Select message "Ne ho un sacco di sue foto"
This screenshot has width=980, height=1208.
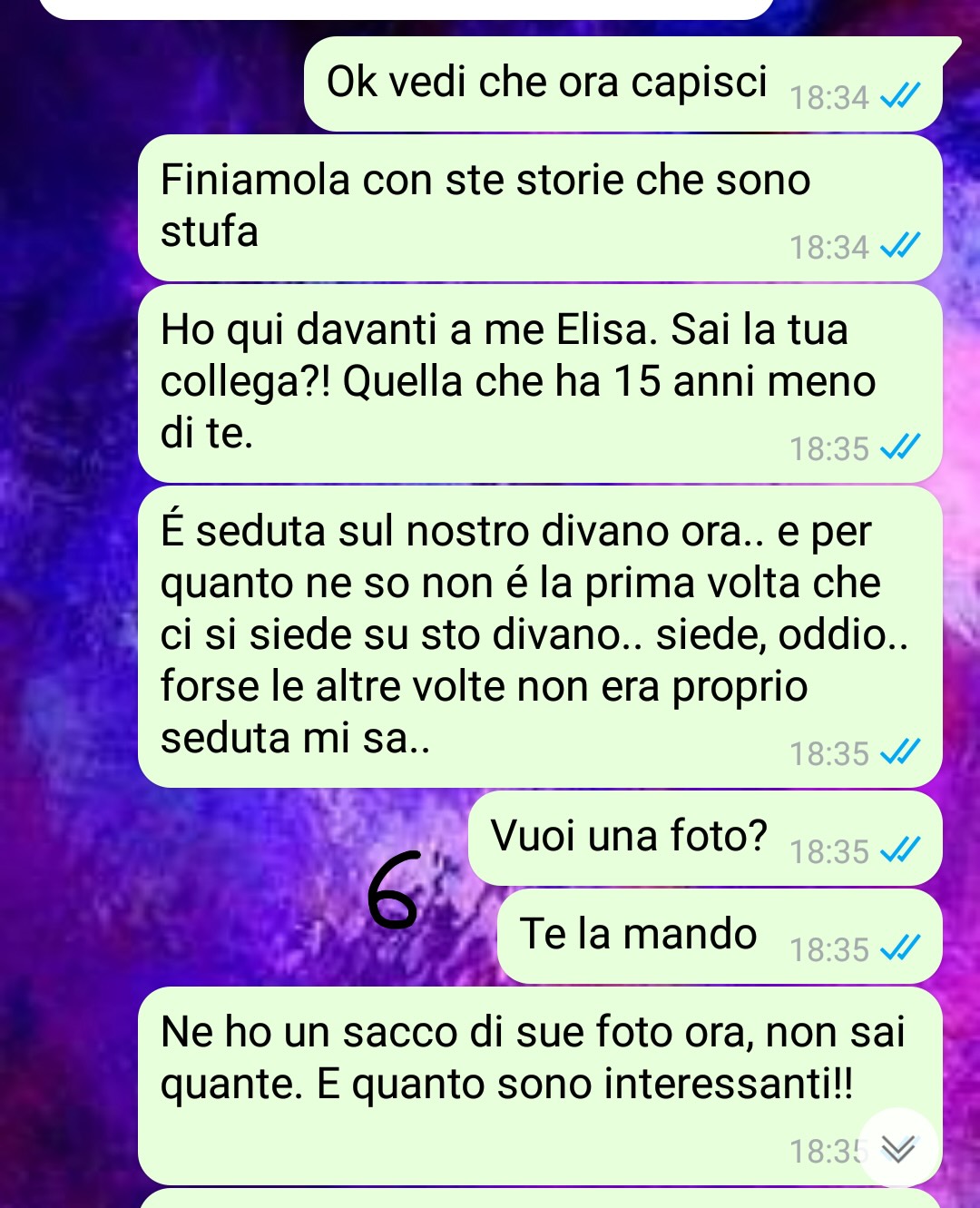pyautogui.click(x=540, y=1085)
